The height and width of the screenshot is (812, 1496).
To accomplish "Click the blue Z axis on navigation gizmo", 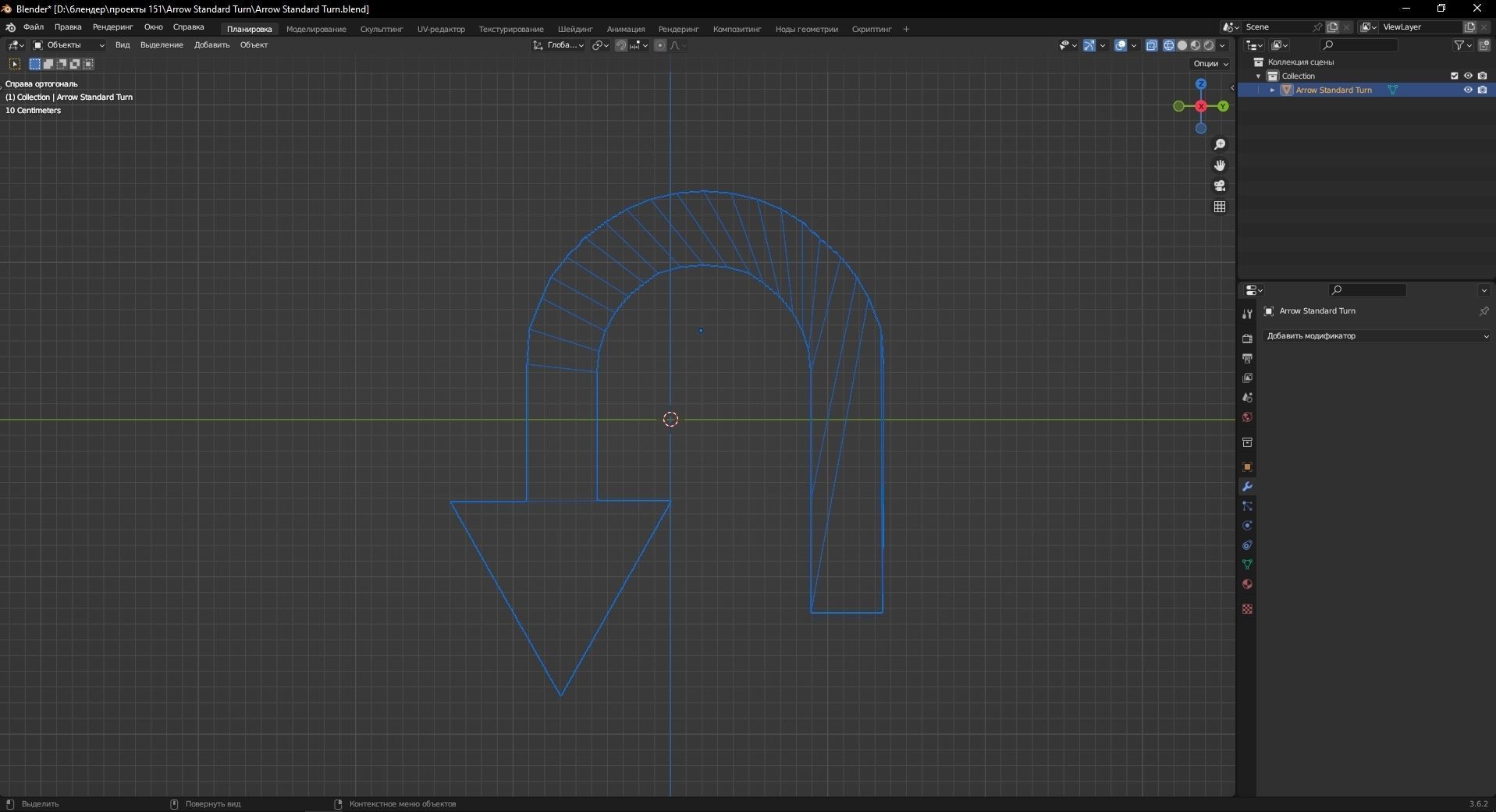I will (x=1201, y=84).
